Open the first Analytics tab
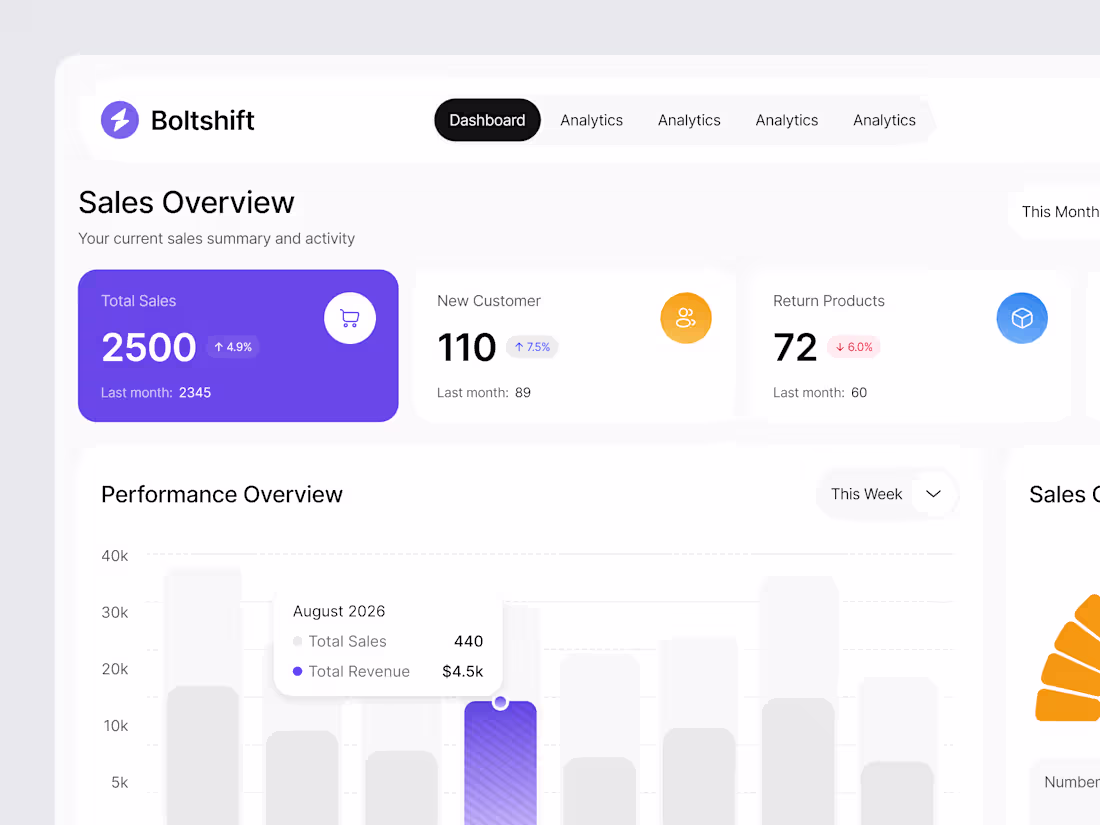 pyautogui.click(x=591, y=120)
